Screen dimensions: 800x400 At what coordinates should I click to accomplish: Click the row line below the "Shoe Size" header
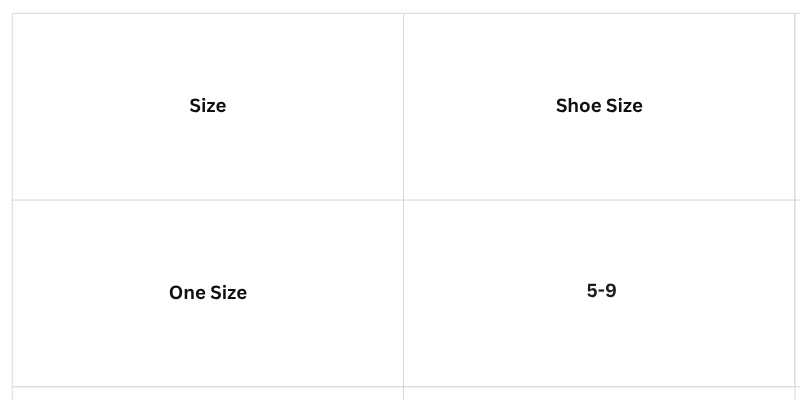coord(599,200)
